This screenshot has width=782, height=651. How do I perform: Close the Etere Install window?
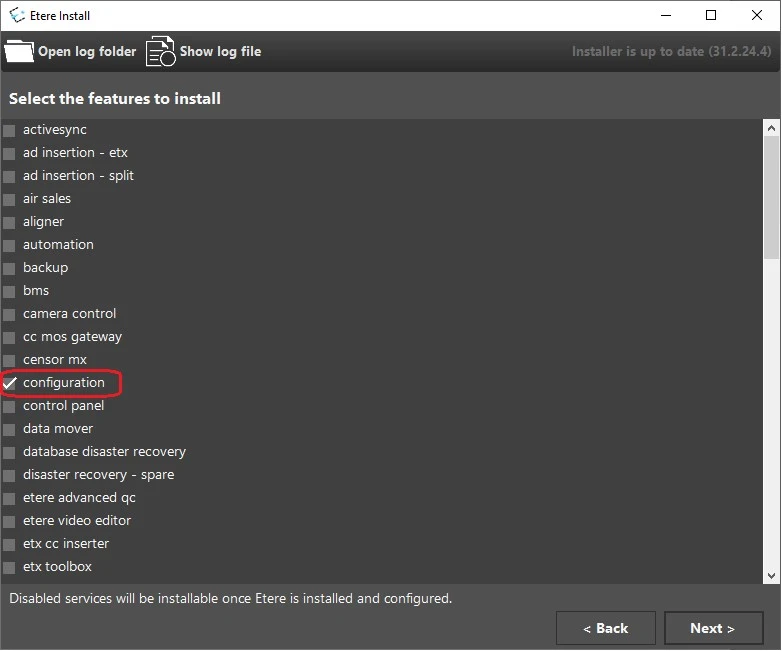pos(757,15)
